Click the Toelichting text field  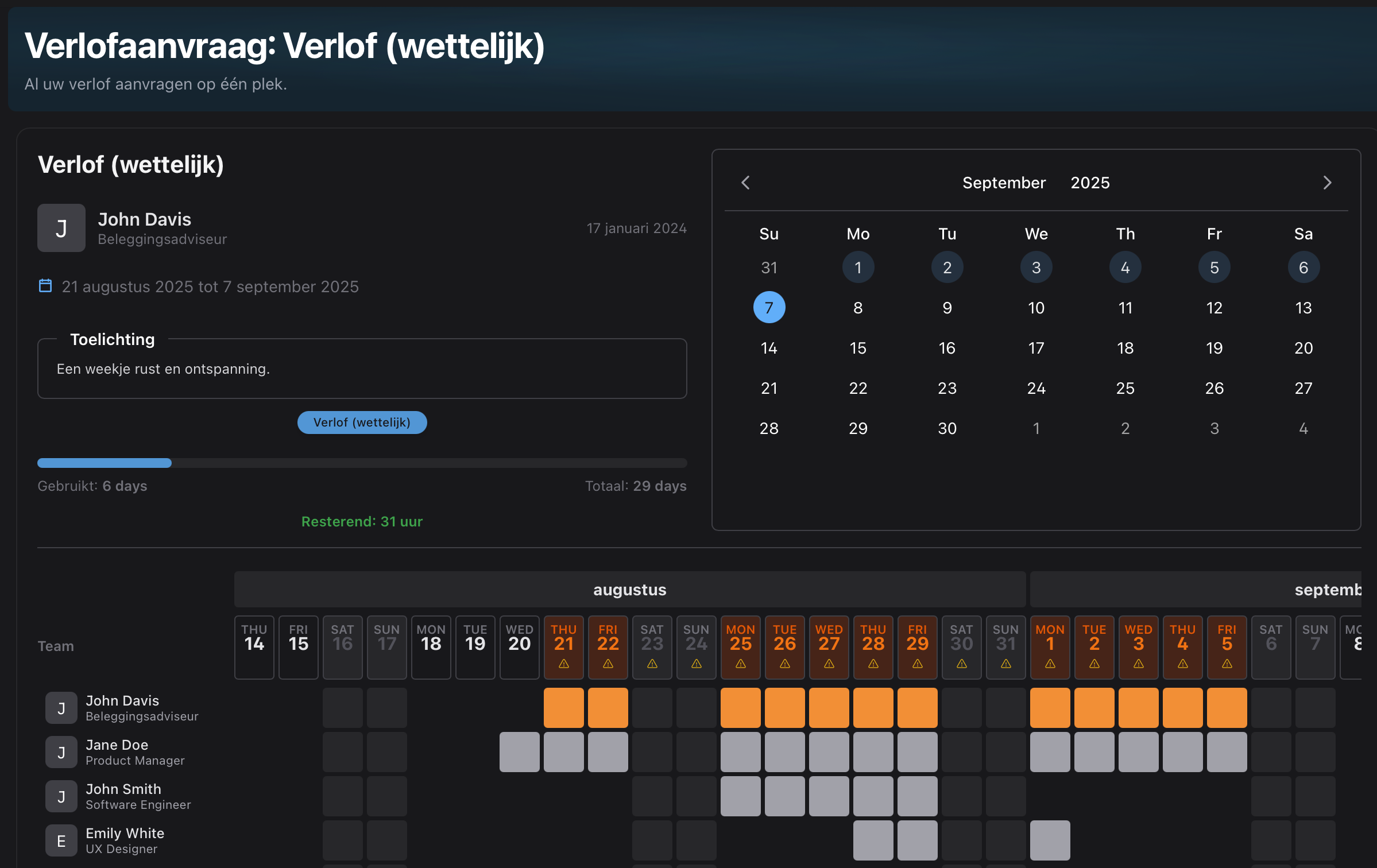click(362, 369)
